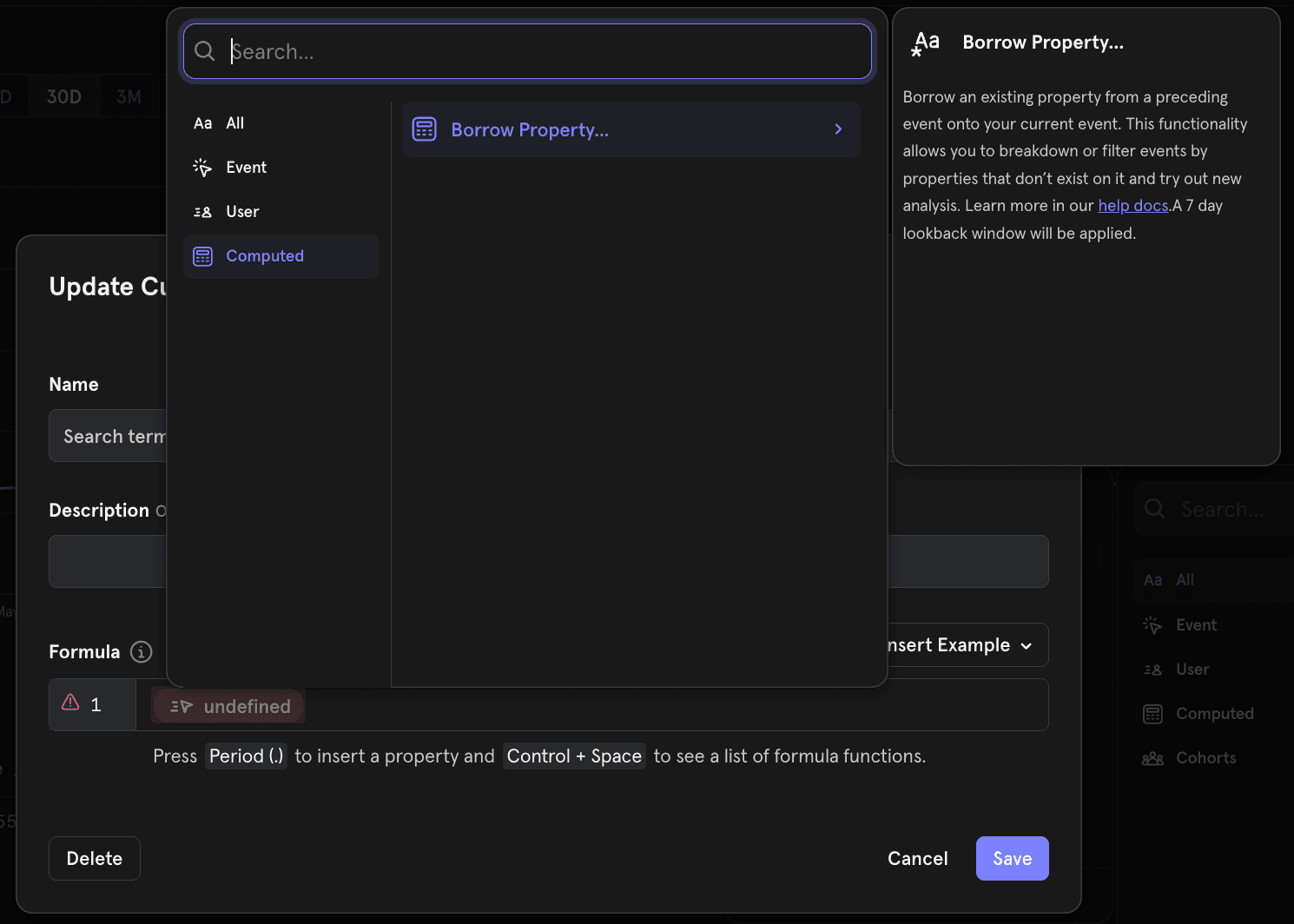
Task: Click the Event category cursor icon
Action: click(202, 168)
